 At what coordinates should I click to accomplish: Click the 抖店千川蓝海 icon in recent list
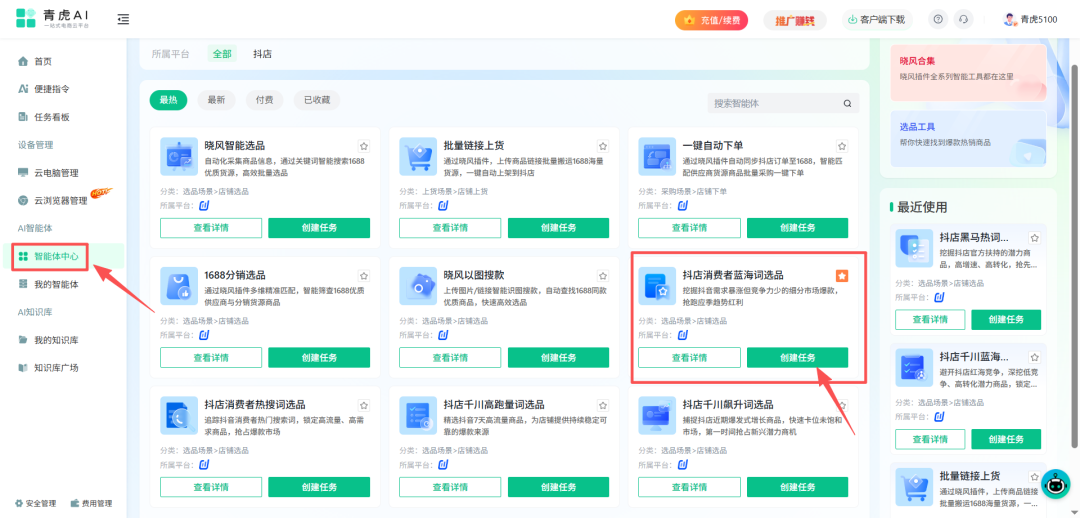click(914, 367)
